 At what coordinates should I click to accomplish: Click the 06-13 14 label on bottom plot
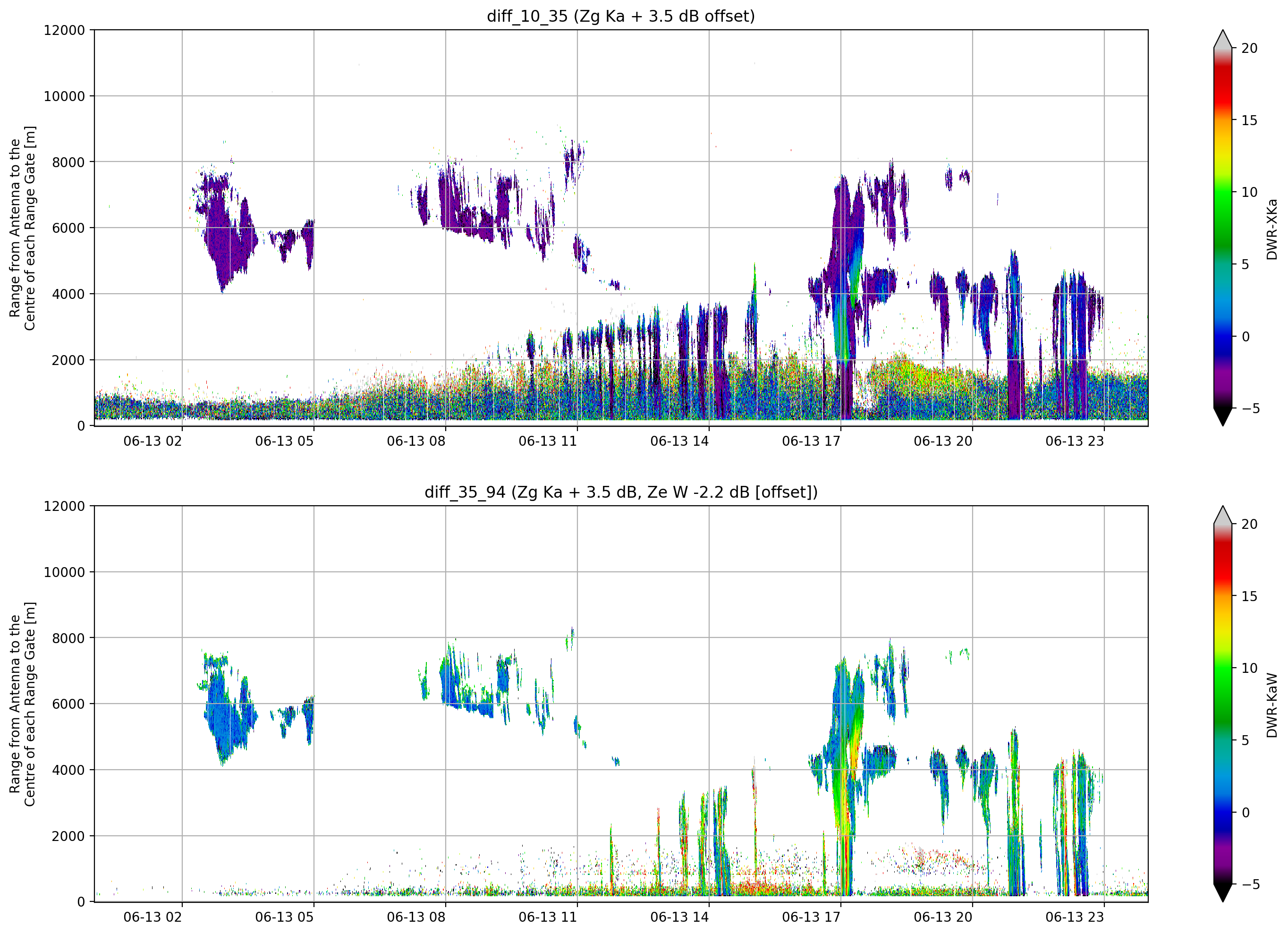click(680, 917)
